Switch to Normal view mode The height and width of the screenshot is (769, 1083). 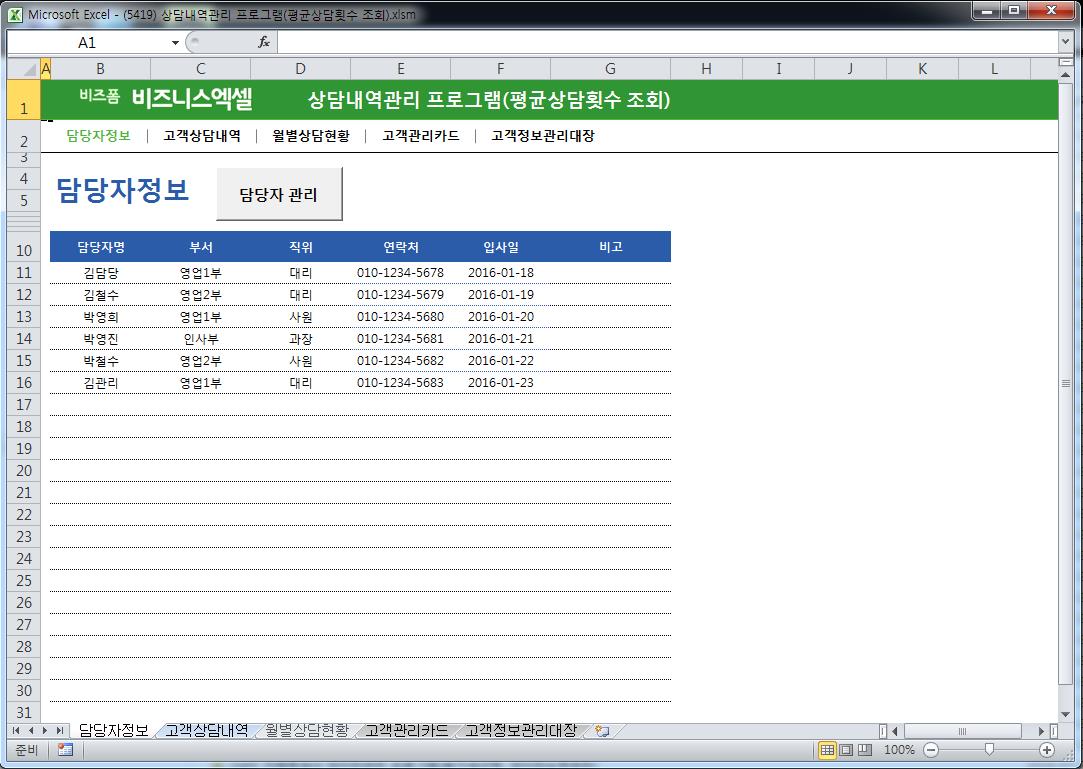(827, 750)
